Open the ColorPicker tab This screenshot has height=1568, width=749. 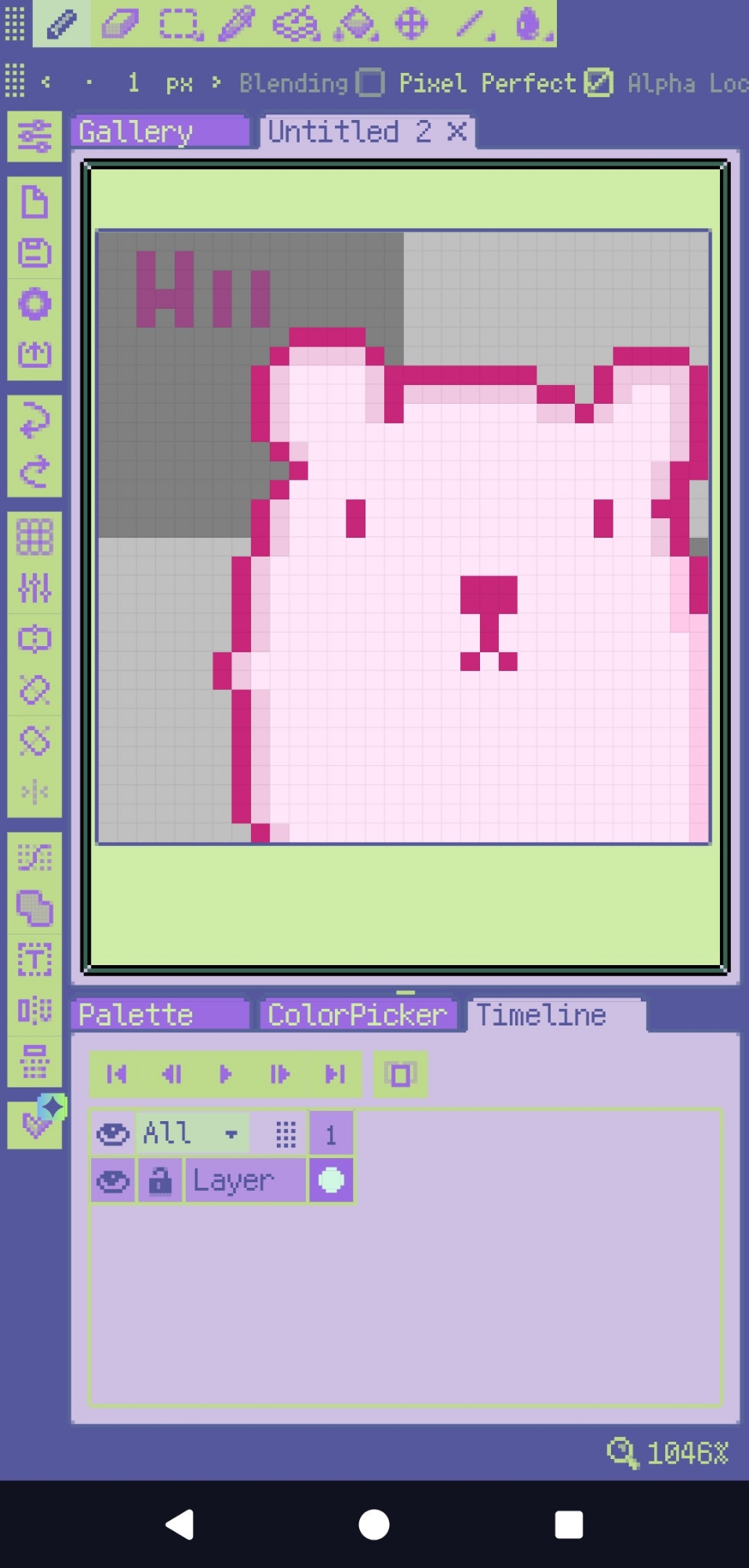(358, 1015)
